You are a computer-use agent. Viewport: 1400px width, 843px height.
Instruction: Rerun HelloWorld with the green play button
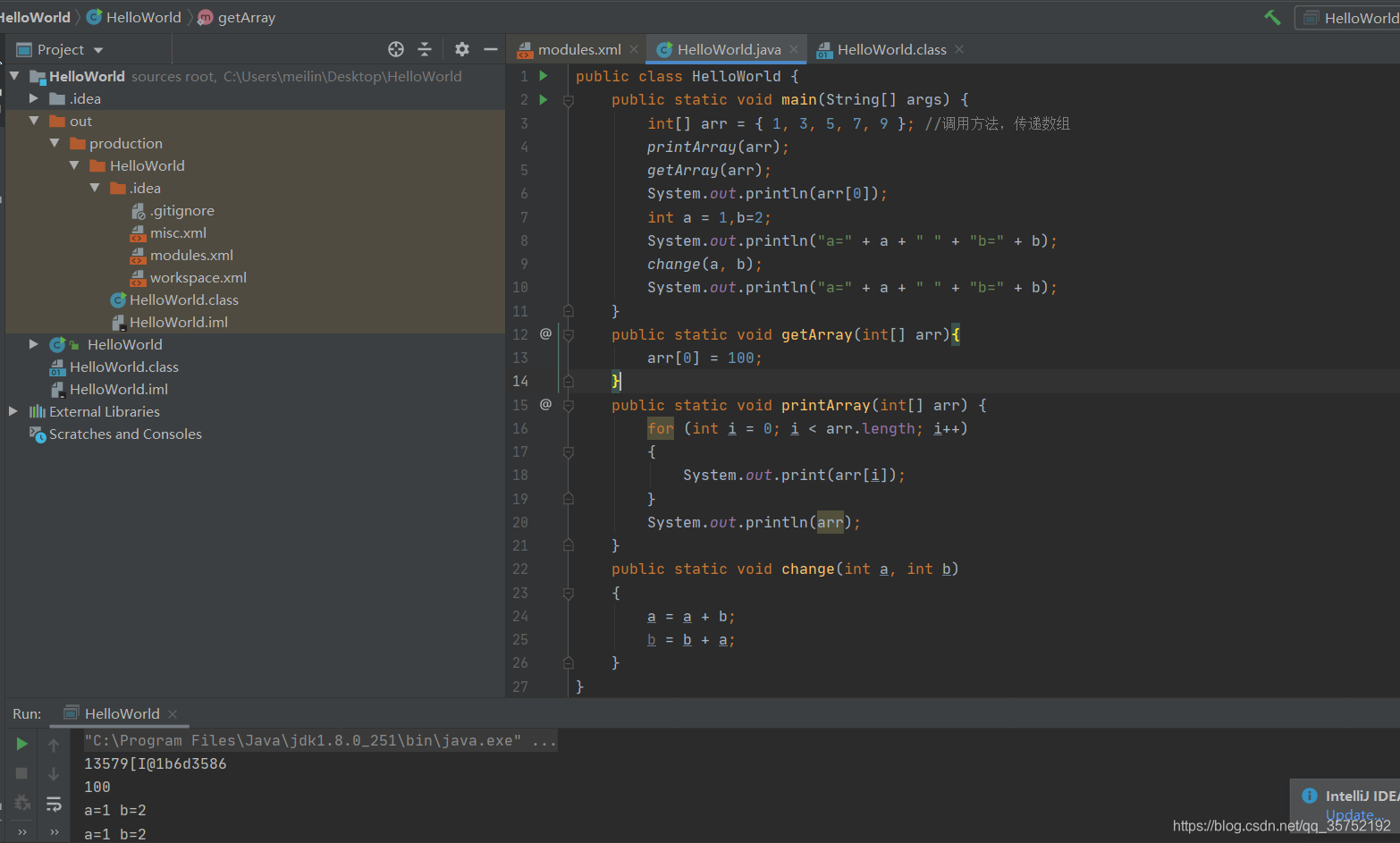(21, 744)
